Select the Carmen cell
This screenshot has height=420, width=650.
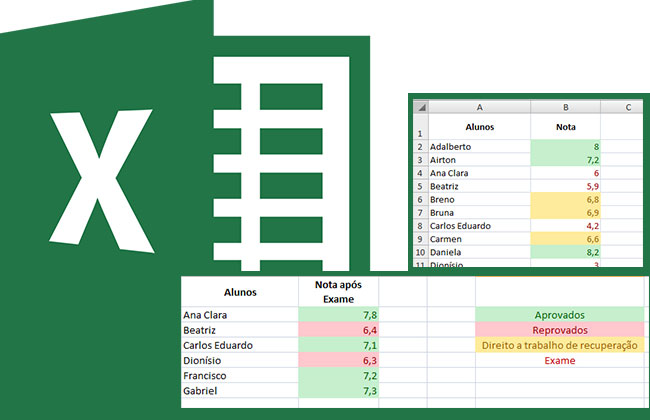(479, 239)
